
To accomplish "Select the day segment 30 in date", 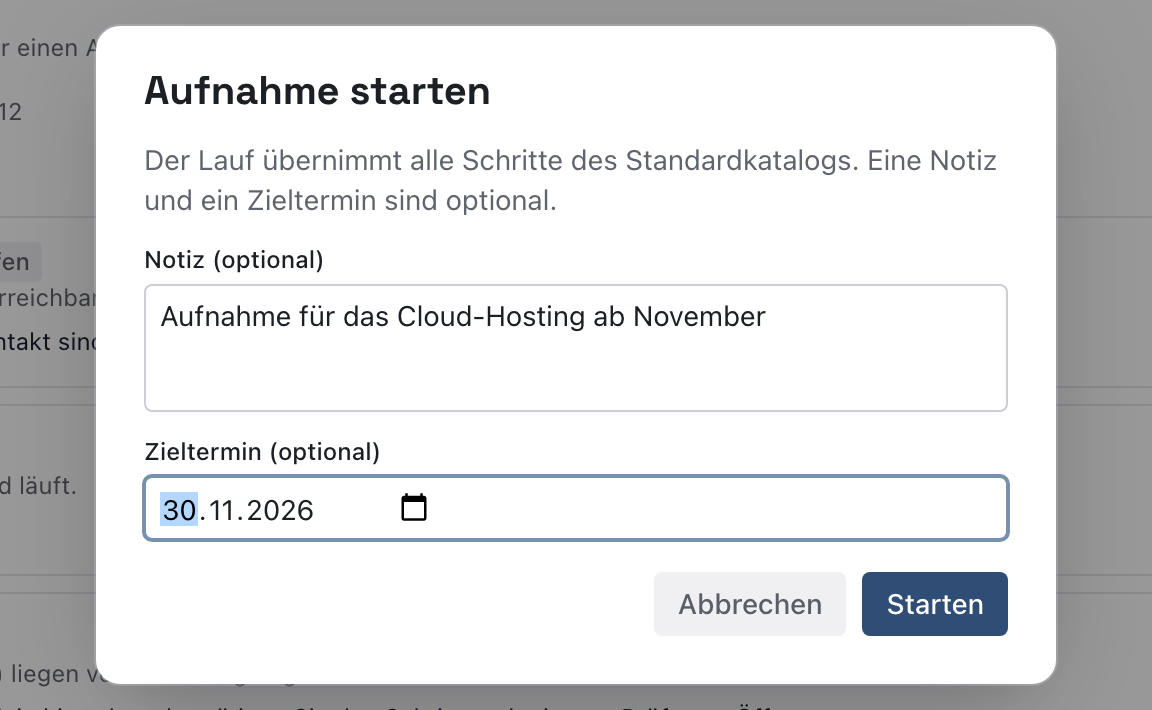I will pyautogui.click(x=179, y=510).
